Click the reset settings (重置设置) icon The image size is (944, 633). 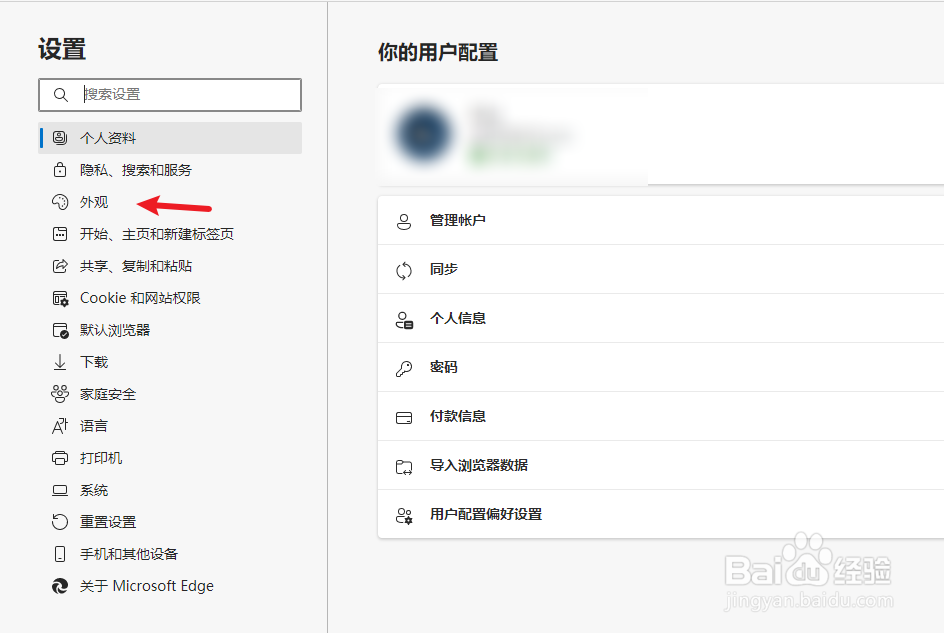click(x=60, y=522)
